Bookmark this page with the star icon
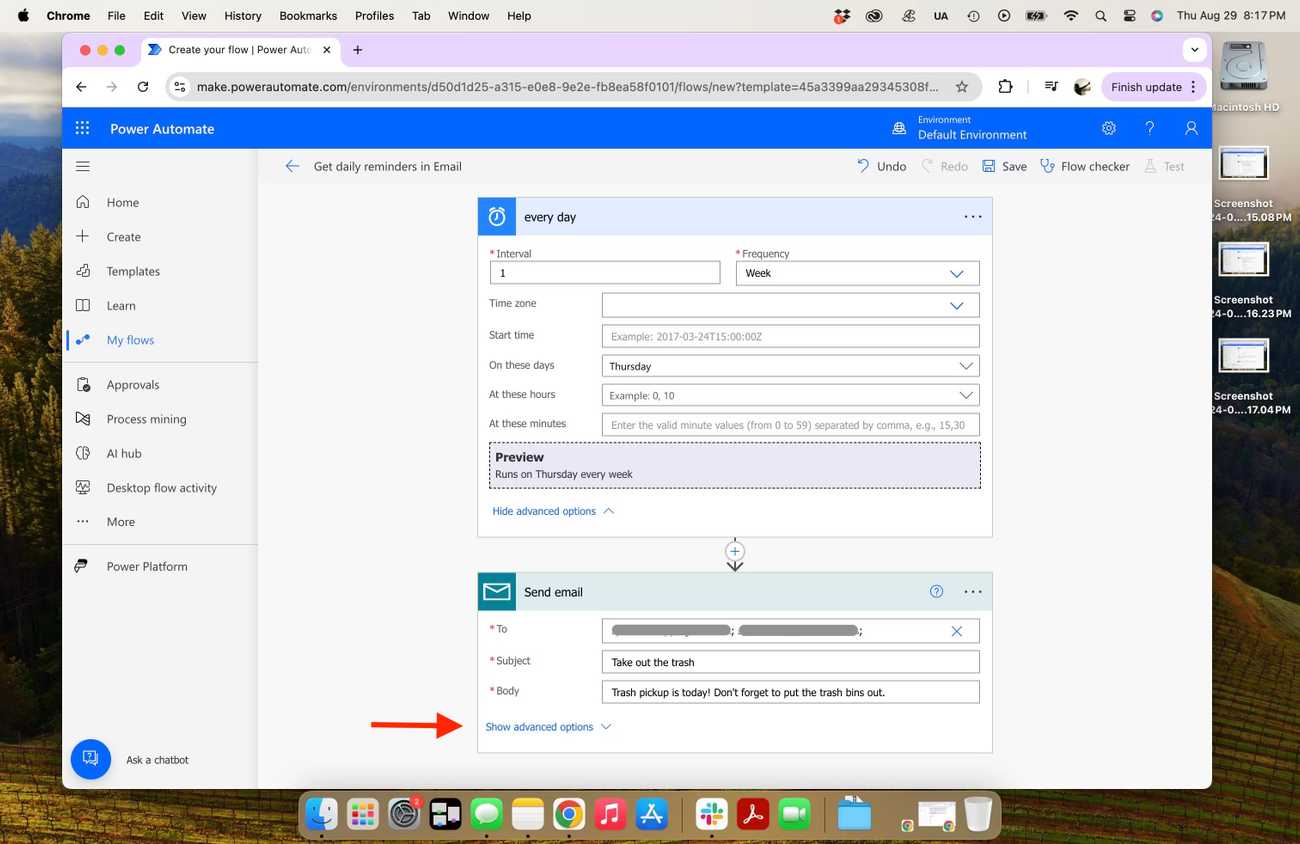 pos(962,87)
